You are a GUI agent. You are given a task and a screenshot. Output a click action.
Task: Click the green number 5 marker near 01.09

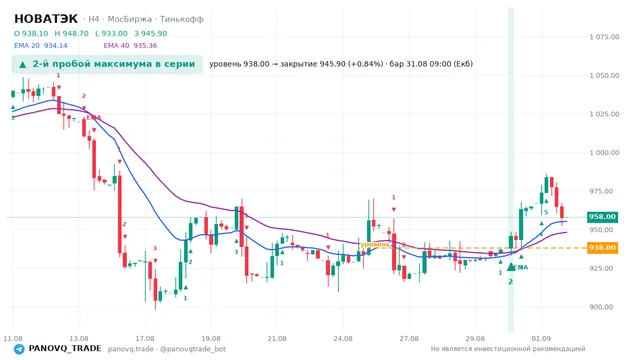[546, 212]
